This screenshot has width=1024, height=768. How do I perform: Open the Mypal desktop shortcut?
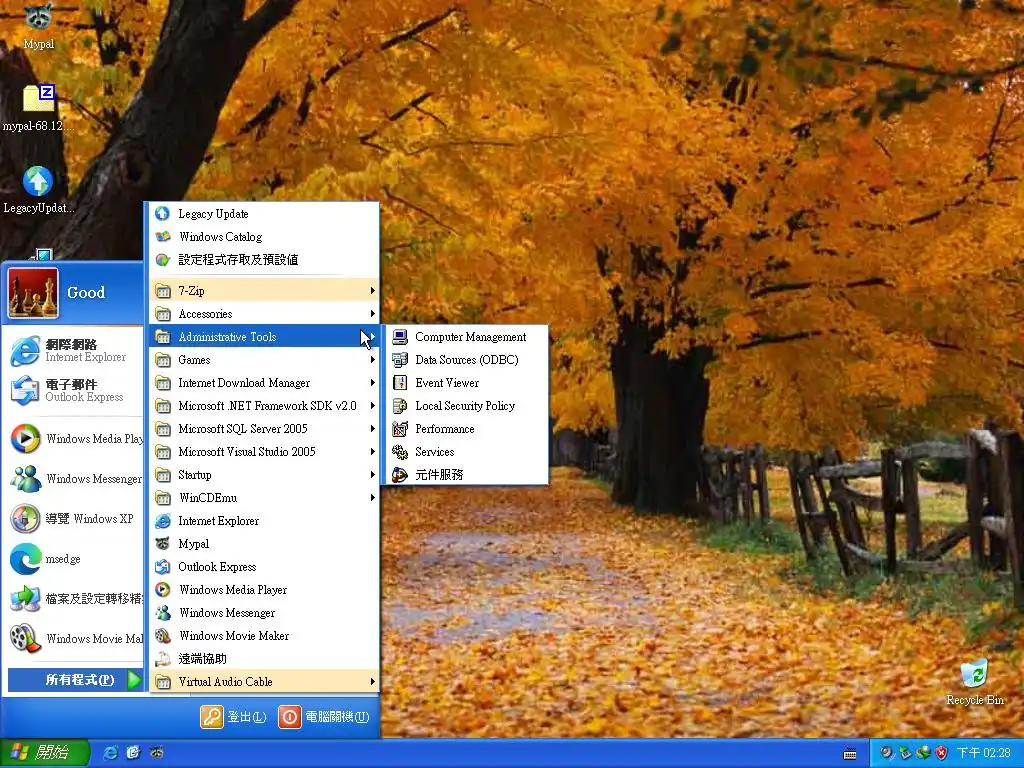pos(39,25)
